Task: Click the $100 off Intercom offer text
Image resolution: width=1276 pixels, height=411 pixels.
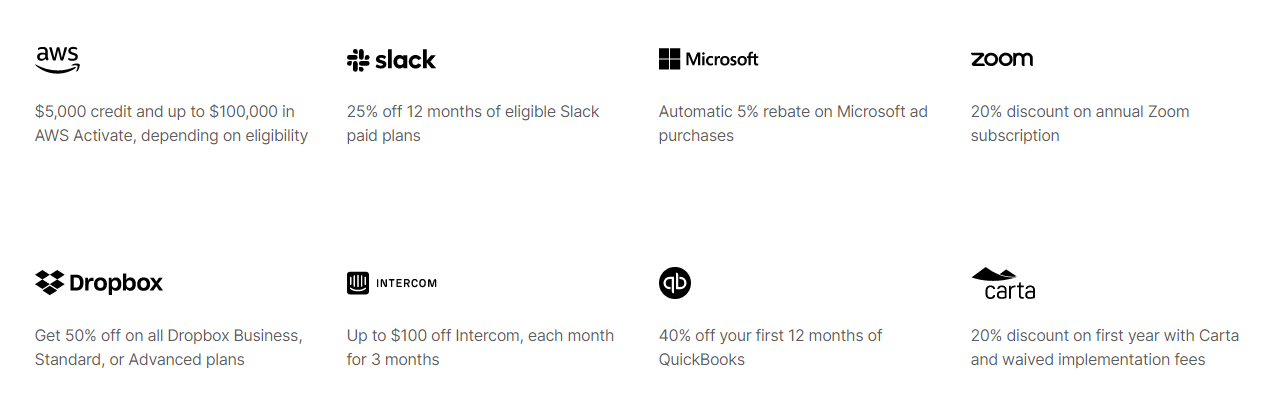Action: [480, 347]
